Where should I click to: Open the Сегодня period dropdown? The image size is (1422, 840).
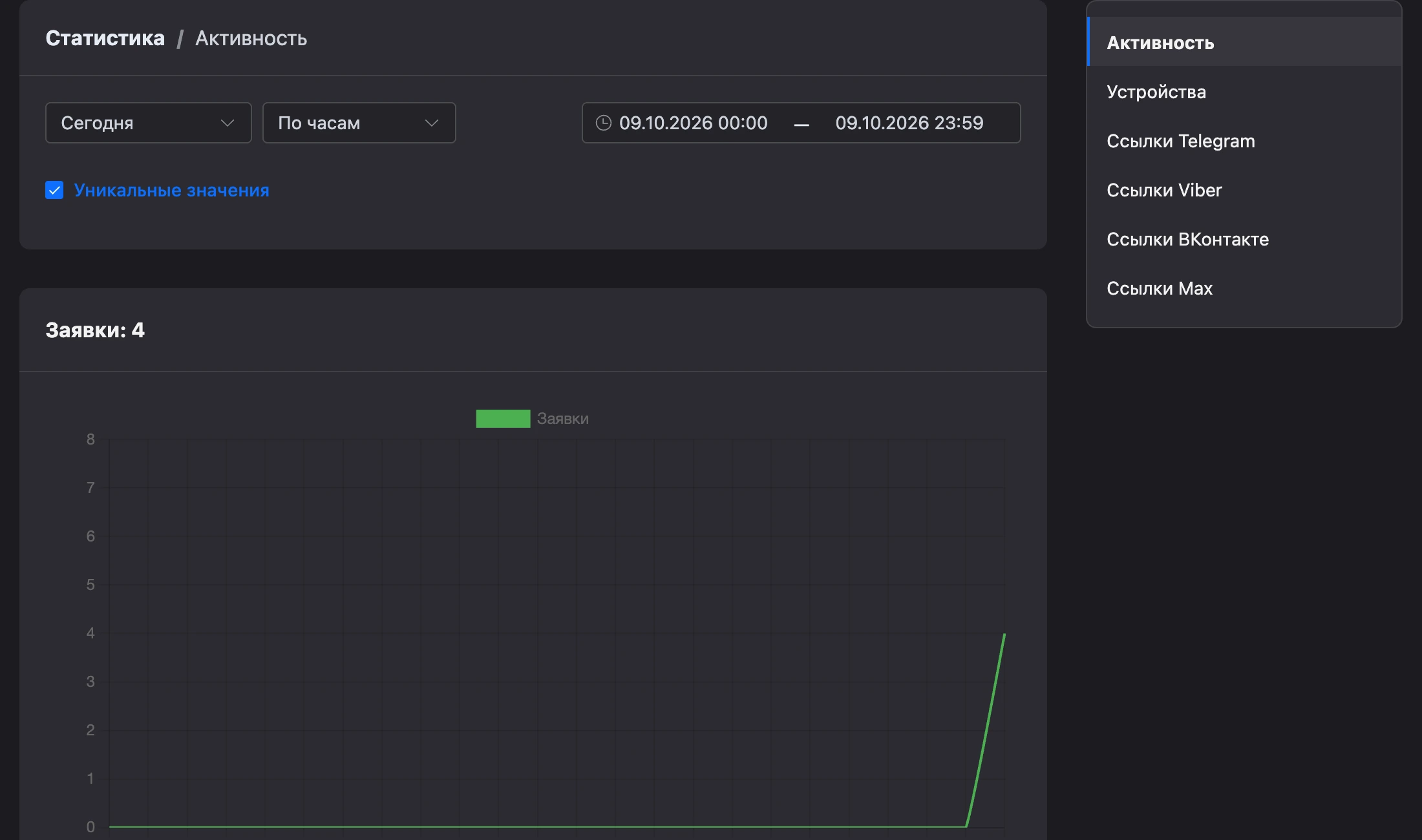tap(149, 123)
